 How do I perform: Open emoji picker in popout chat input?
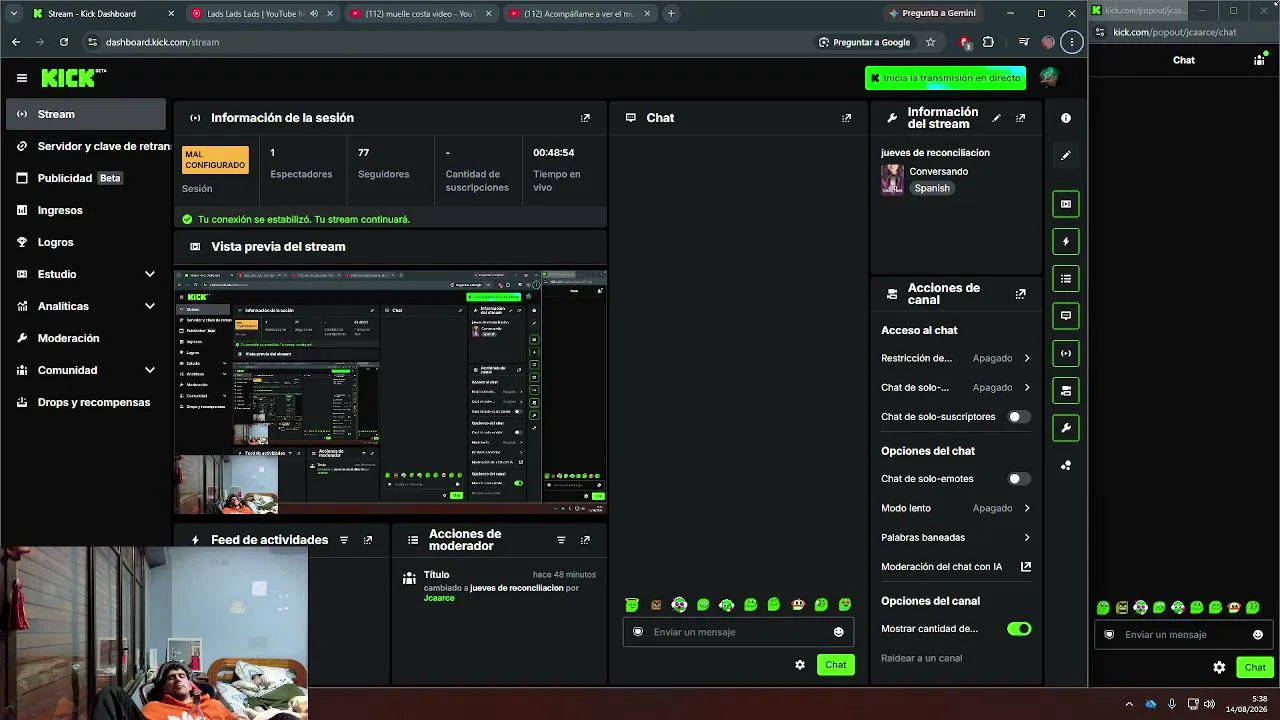point(1258,634)
